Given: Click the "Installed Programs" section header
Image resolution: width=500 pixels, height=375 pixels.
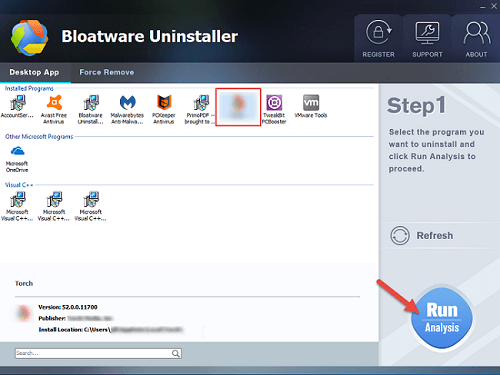Looking at the screenshot, I should click(29, 88).
